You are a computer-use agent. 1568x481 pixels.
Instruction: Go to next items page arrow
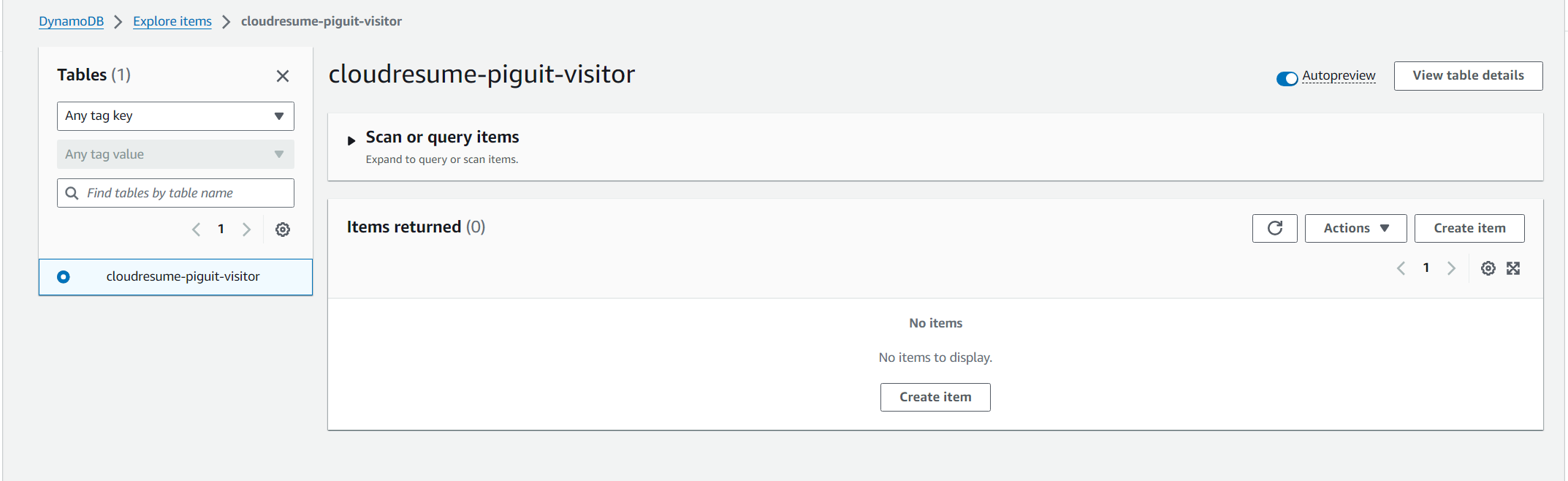click(1452, 268)
